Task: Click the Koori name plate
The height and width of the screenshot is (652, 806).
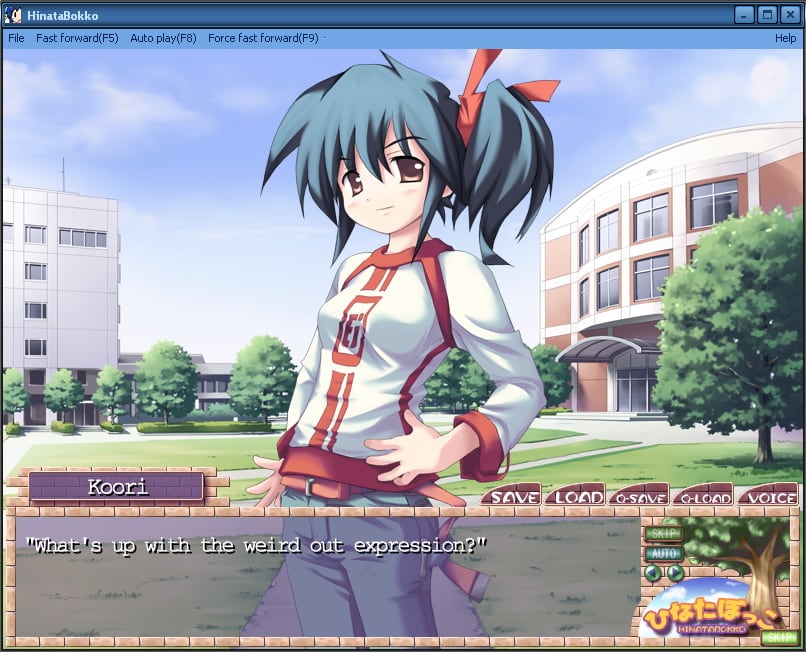Action: tap(116, 487)
